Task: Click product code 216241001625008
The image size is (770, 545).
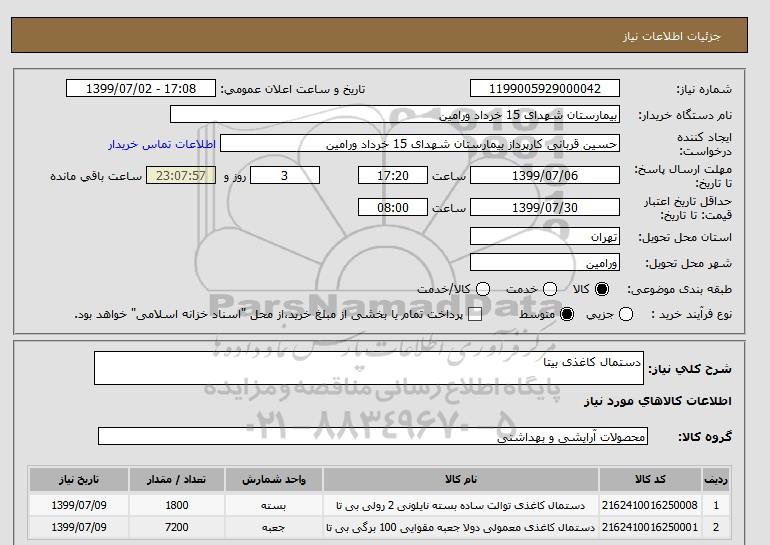Action: coord(650,505)
